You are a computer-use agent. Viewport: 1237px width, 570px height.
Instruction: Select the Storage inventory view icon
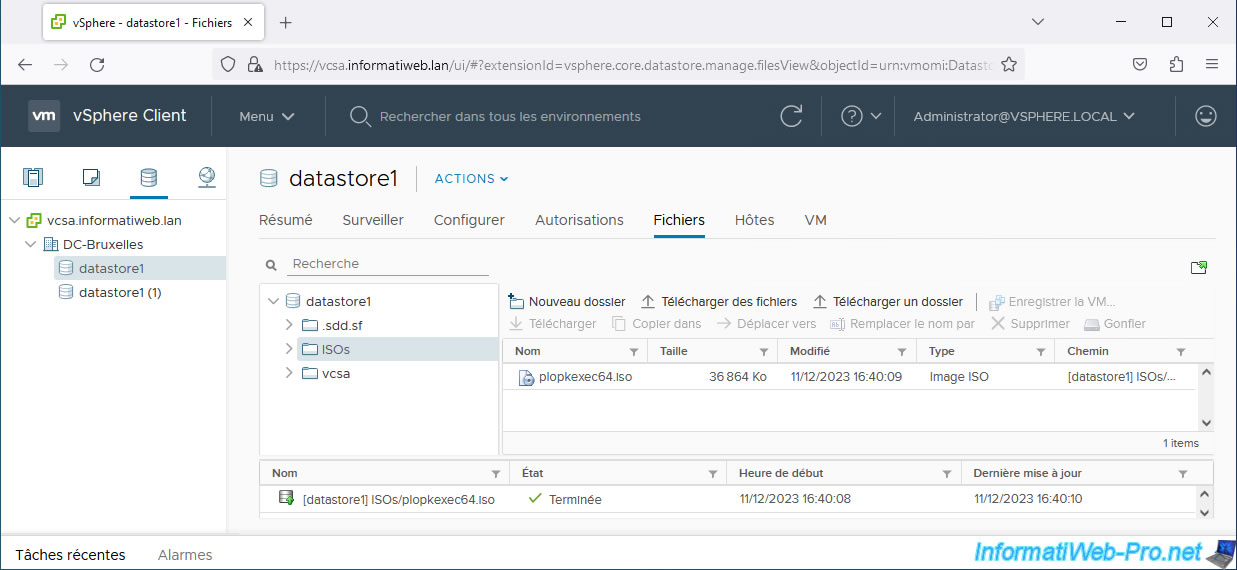pyautogui.click(x=148, y=178)
